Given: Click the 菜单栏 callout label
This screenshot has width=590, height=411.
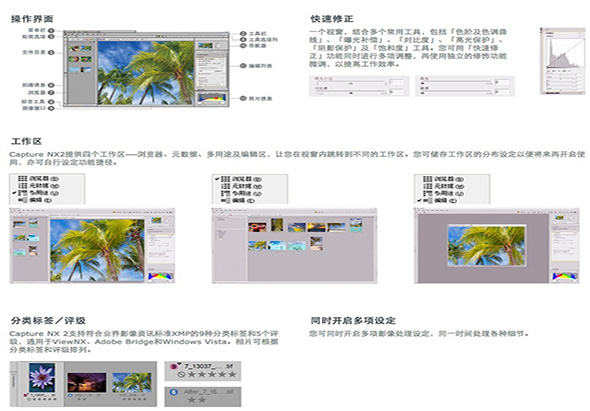Looking at the screenshot, I should pyautogui.click(x=37, y=30).
